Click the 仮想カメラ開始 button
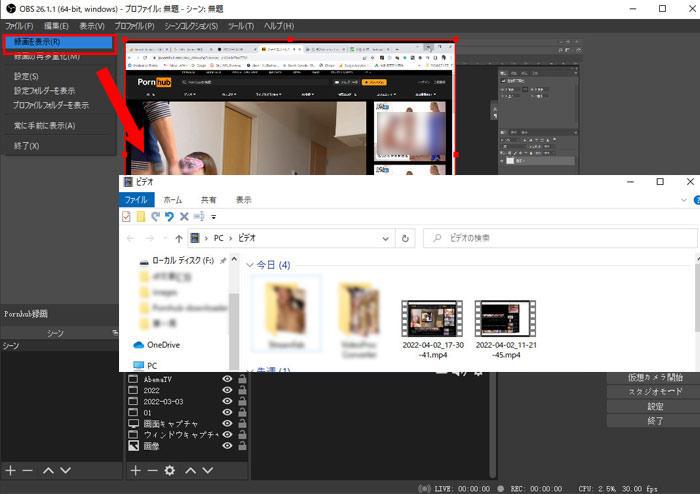 click(x=654, y=378)
